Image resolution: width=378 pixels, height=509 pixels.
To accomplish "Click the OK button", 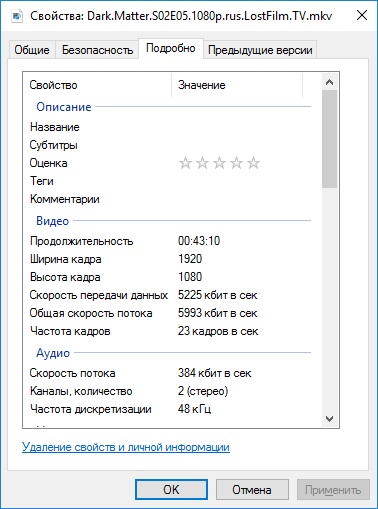I will point(171,490).
